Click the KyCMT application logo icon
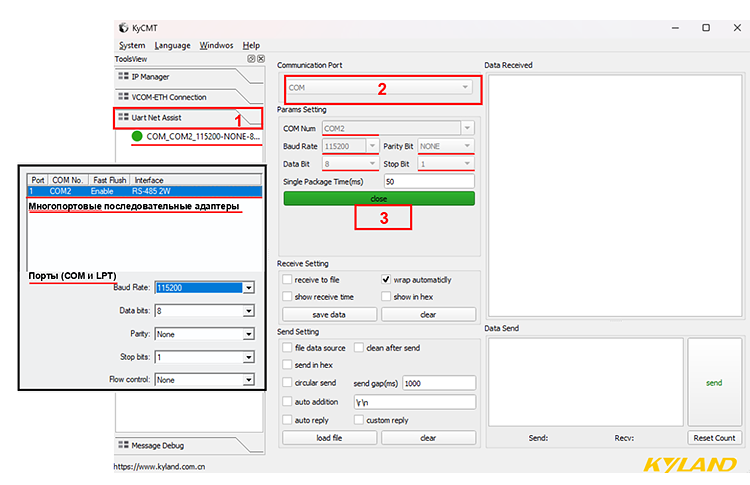 click(123, 28)
